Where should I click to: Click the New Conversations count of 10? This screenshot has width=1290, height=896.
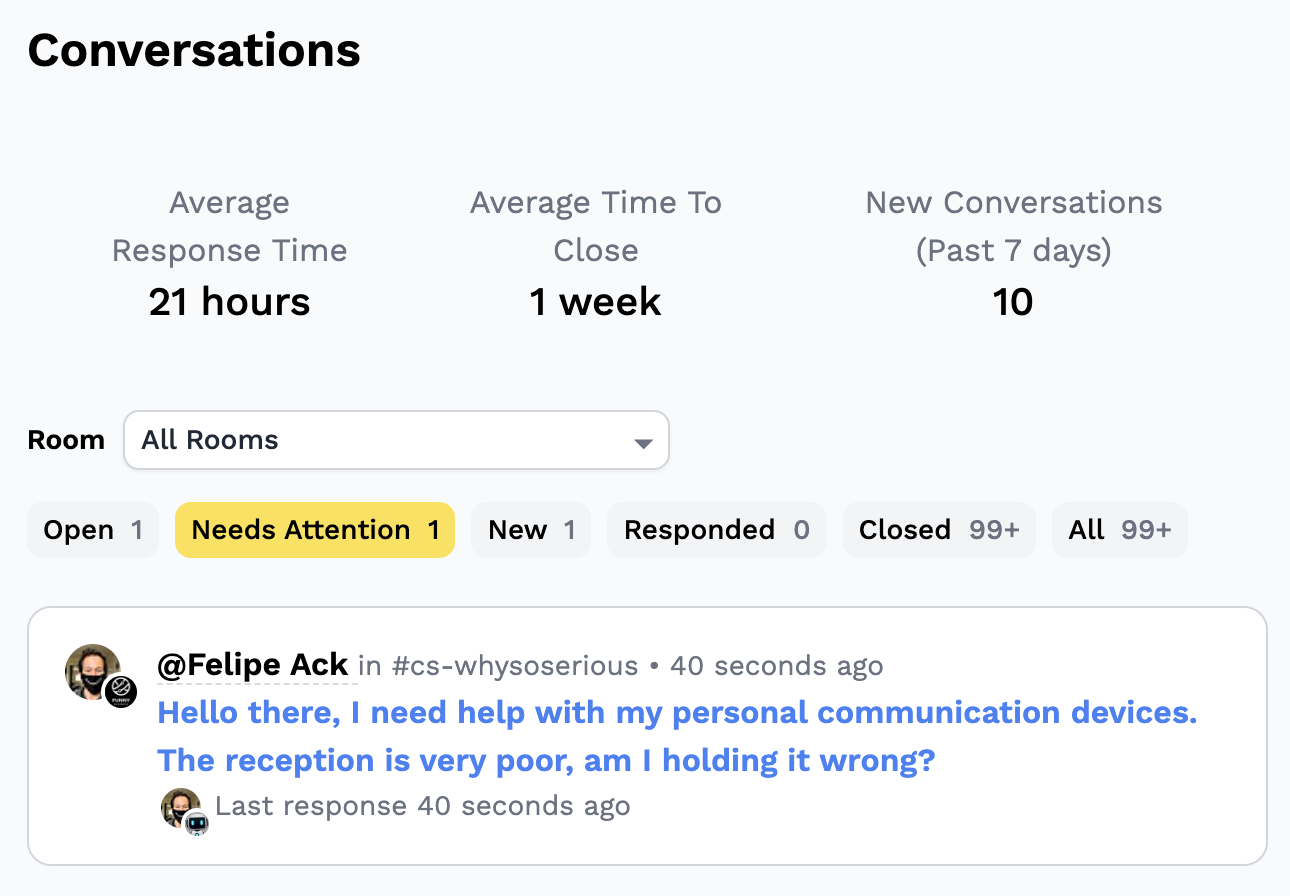click(x=1013, y=302)
